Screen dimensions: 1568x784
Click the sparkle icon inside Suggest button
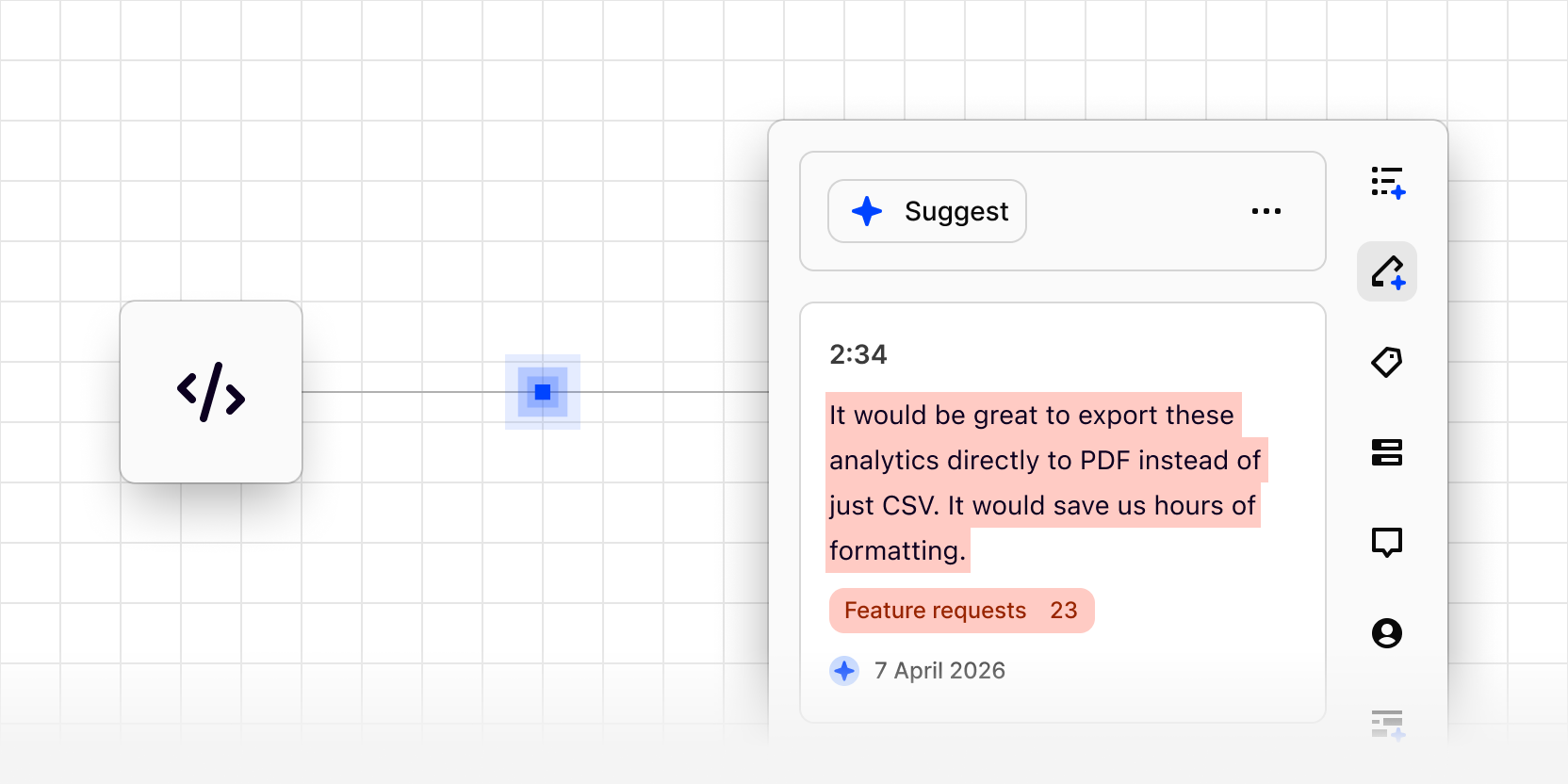pyautogui.click(x=867, y=211)
